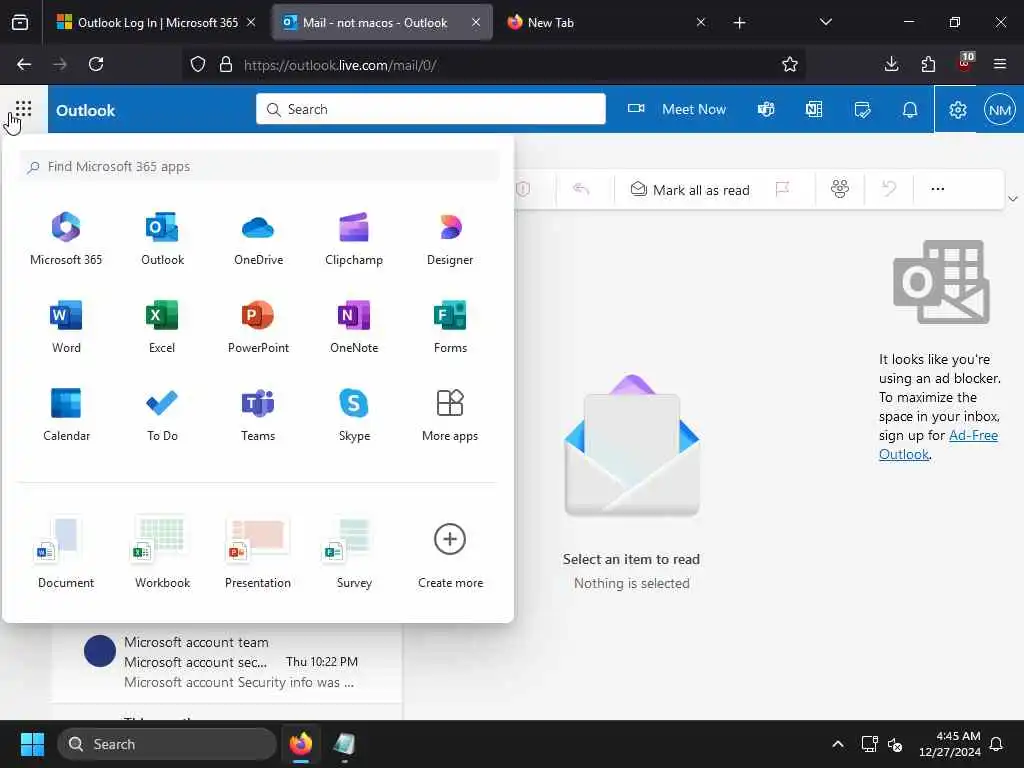This screenshot has height=768, width=1024.
Task: Open Word from the app launcher
Action: click(66, 327)
